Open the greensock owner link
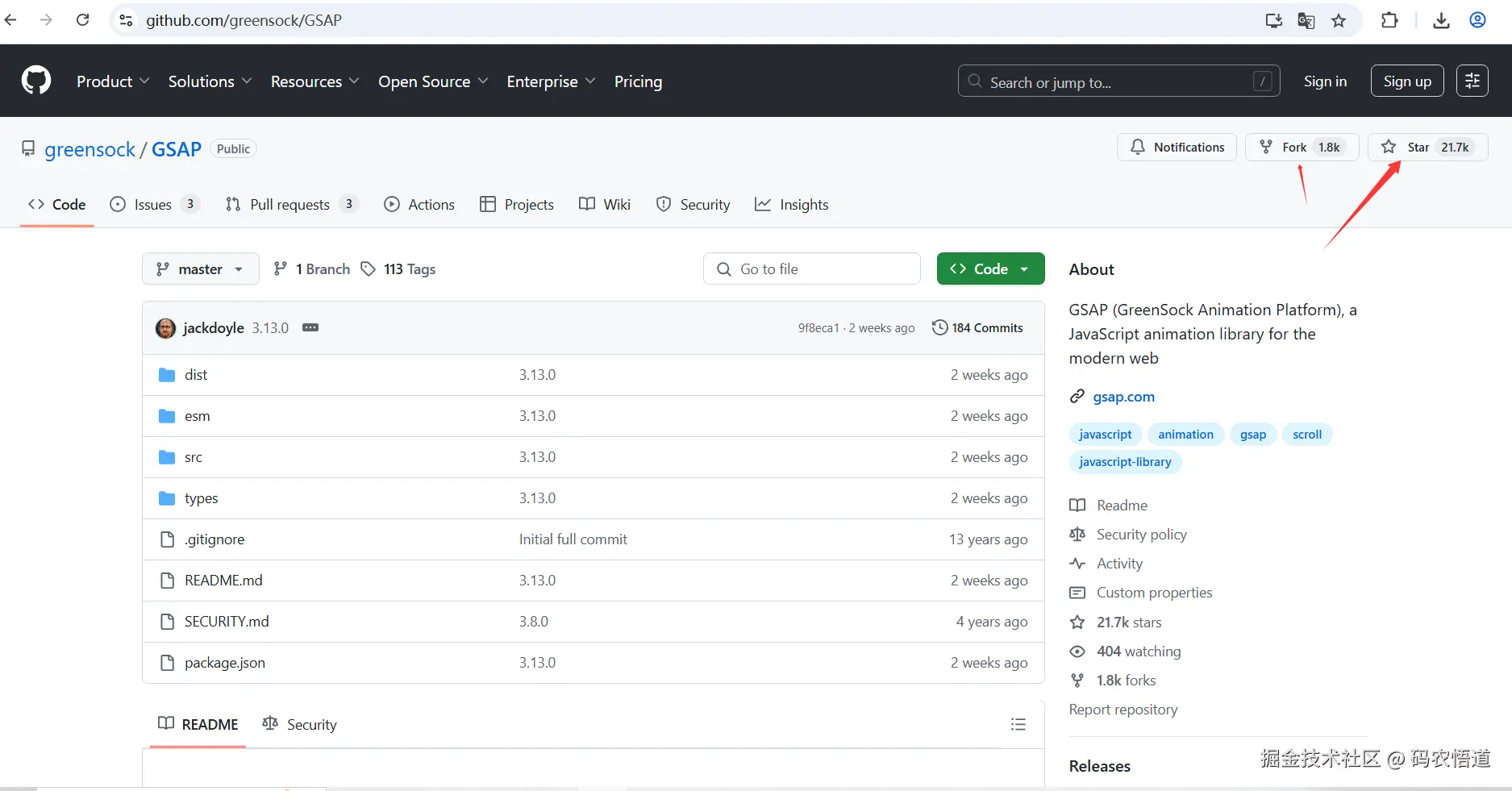 90,149
